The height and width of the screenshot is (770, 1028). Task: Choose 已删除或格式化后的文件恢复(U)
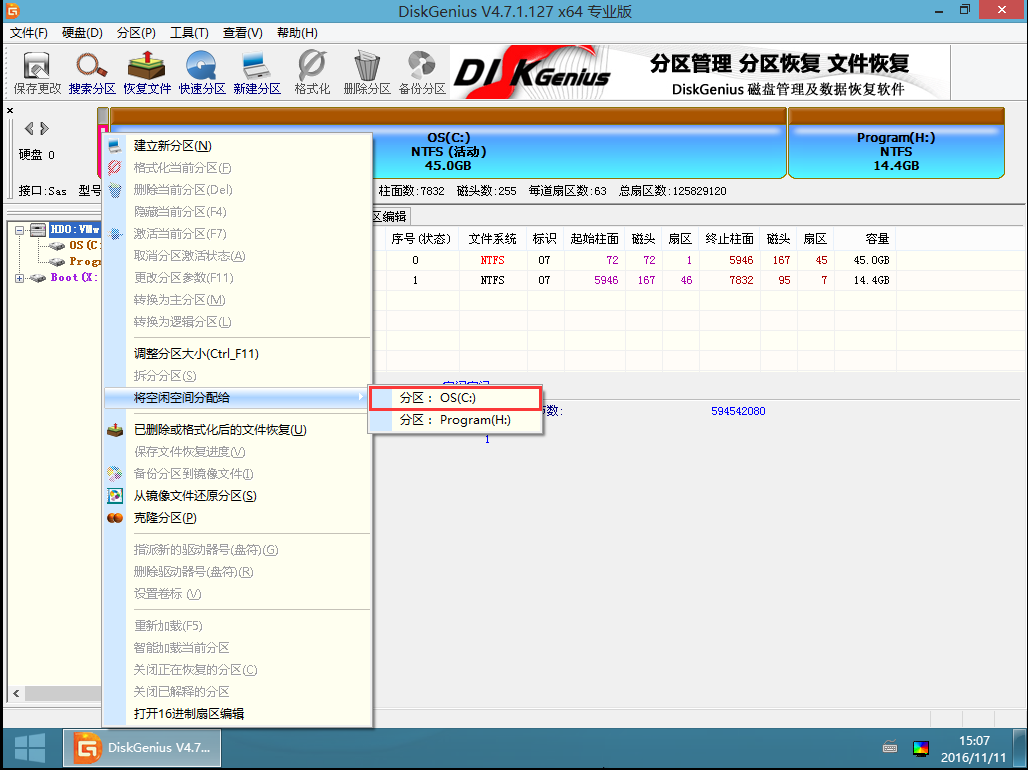[237, 430]
